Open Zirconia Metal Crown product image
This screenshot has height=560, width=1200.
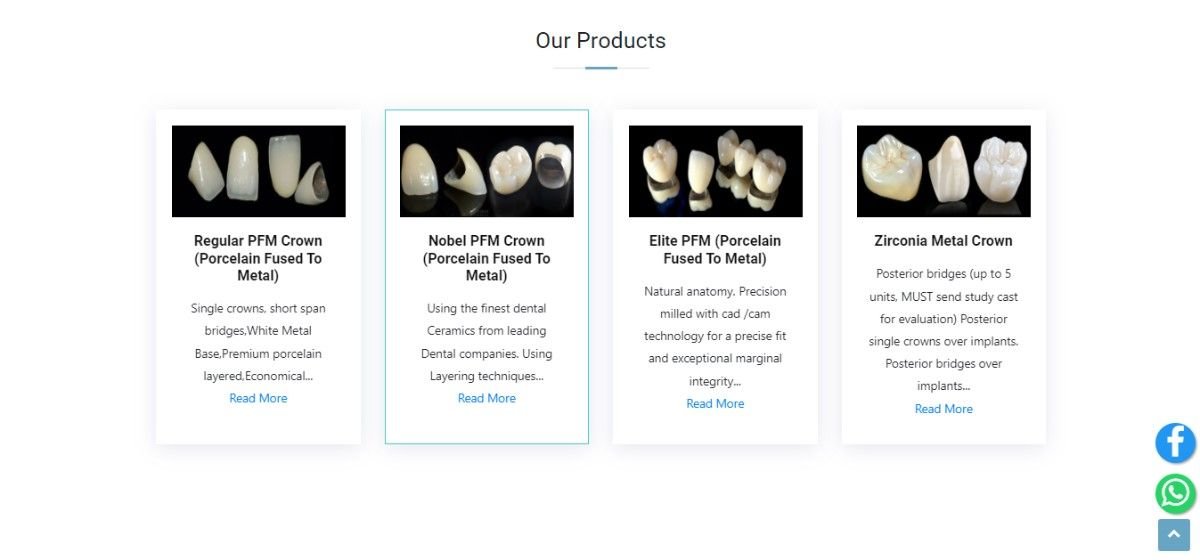[944, 171]
